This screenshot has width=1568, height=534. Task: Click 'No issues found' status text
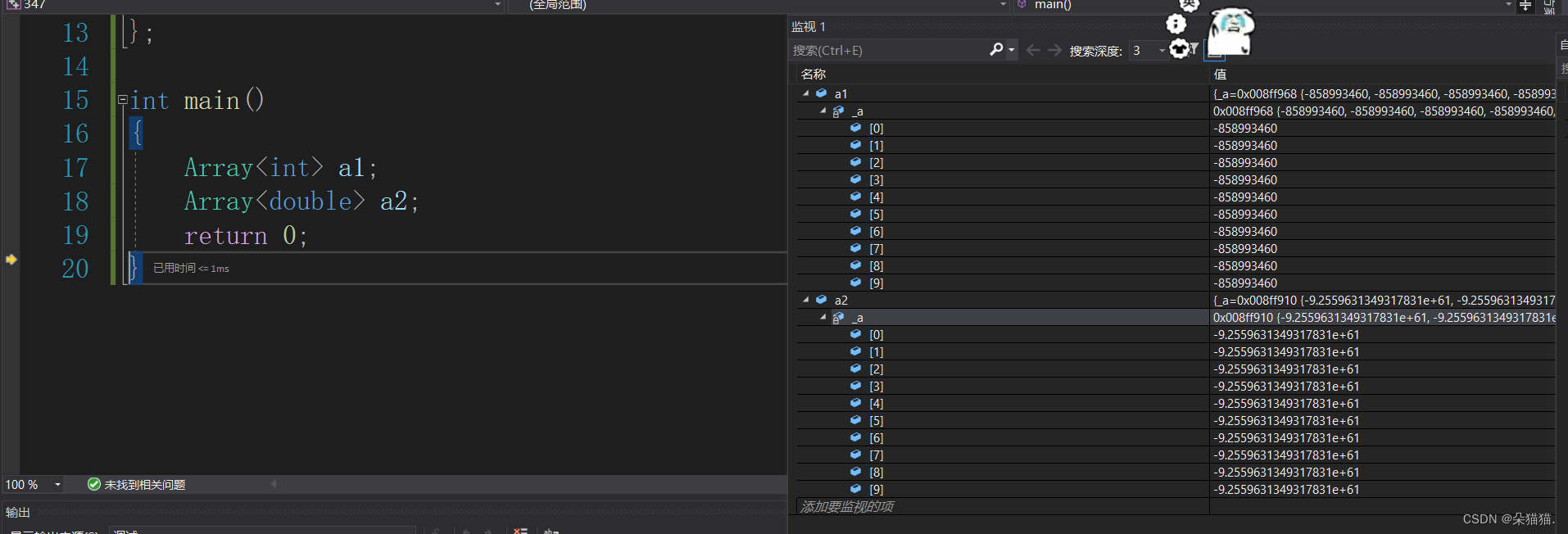pyautogui.click(x=145, y=485)
